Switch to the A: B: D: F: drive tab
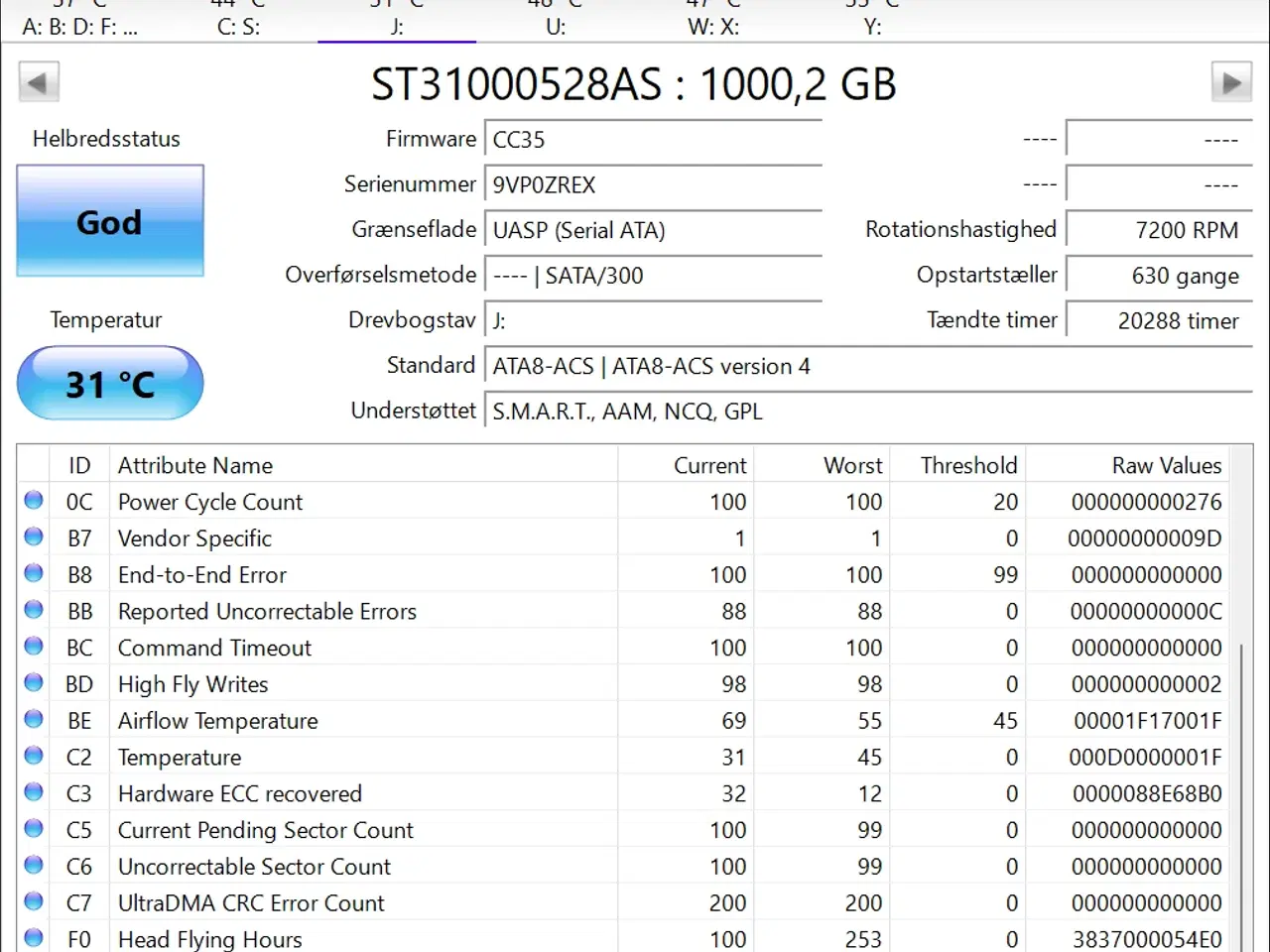The image size is (1270, 952). tap(79, 22)
